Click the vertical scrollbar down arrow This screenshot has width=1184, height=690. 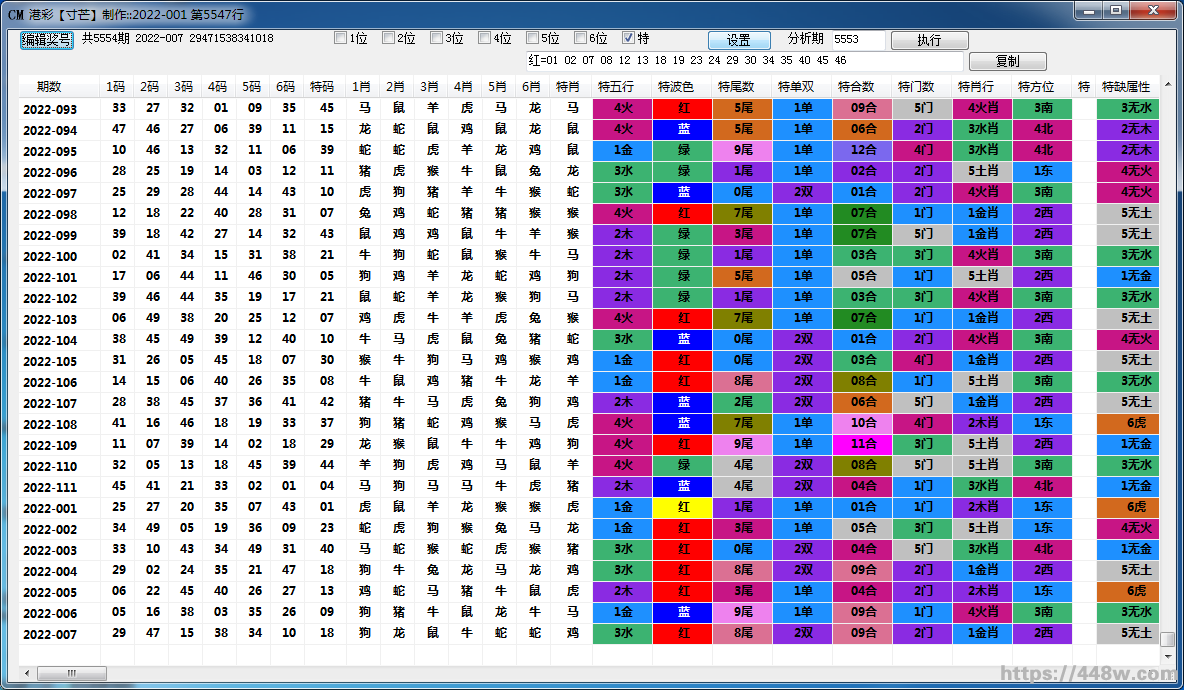[1167, 655]
